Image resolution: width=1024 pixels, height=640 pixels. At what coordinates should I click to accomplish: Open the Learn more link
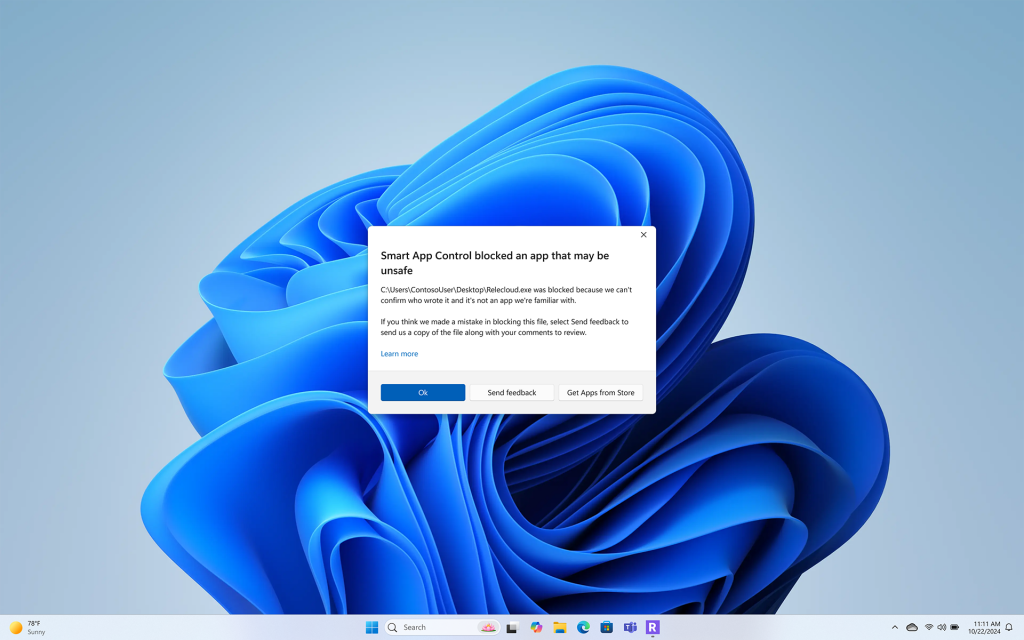[x=399, y=353]
